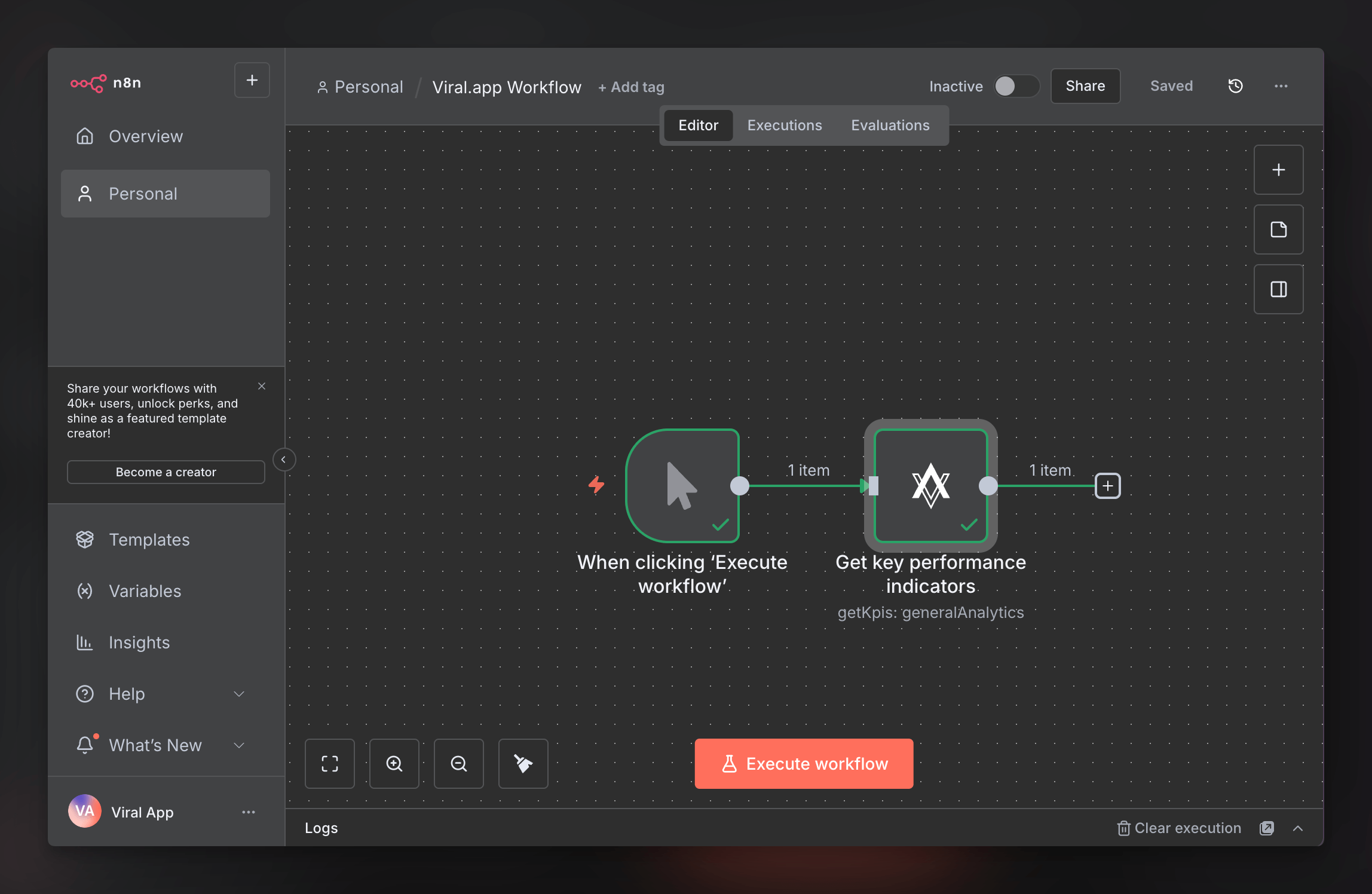Viewport: 1372px width, 894px height.
Task: Add a node after Get key performance indicators
Action: coord(1107,486)
